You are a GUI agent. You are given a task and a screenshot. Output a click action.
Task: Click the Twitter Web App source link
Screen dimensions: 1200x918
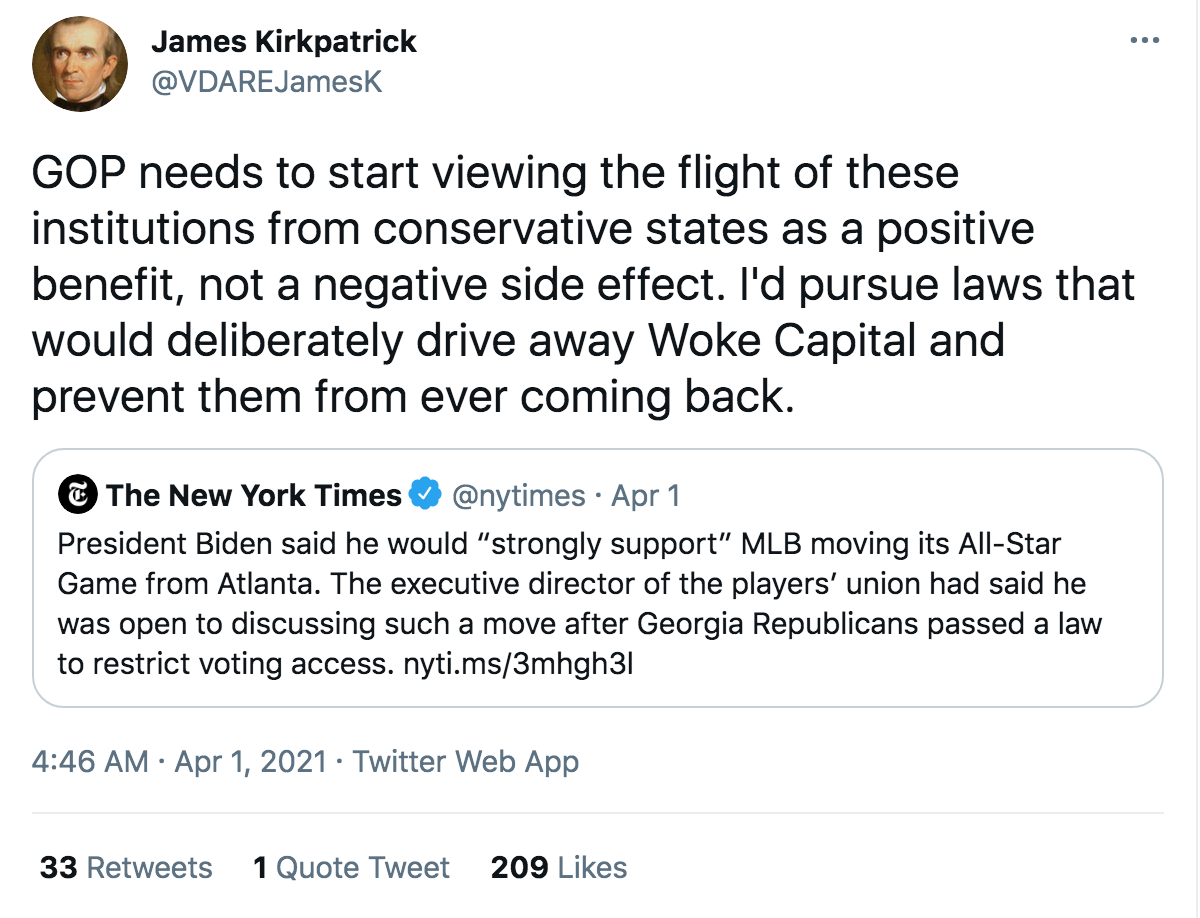coord(466,761)
